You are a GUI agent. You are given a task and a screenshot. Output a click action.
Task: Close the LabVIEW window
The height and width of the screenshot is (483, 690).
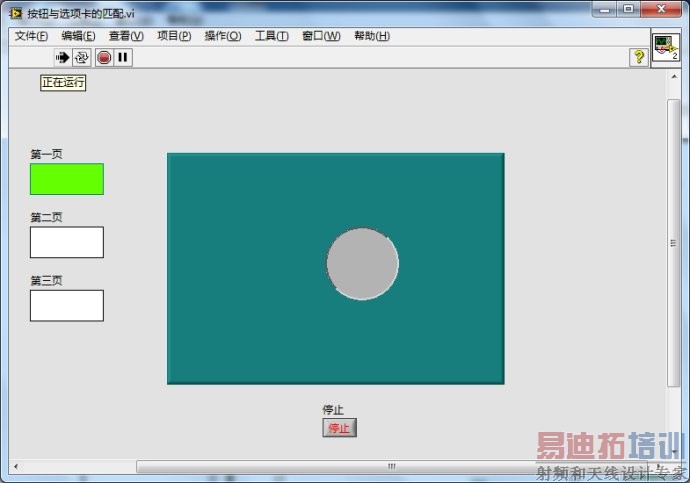tap(661, 9)
